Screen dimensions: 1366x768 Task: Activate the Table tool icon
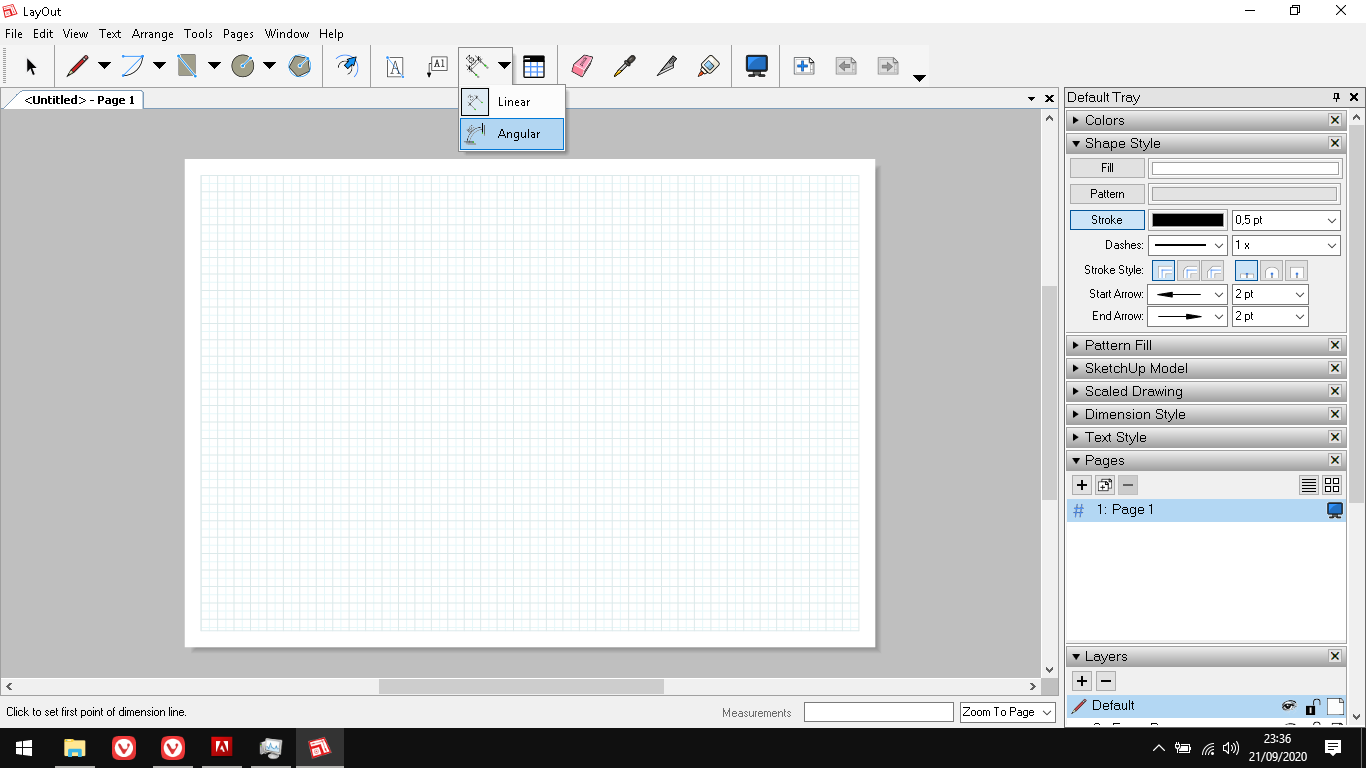(534, 67)
